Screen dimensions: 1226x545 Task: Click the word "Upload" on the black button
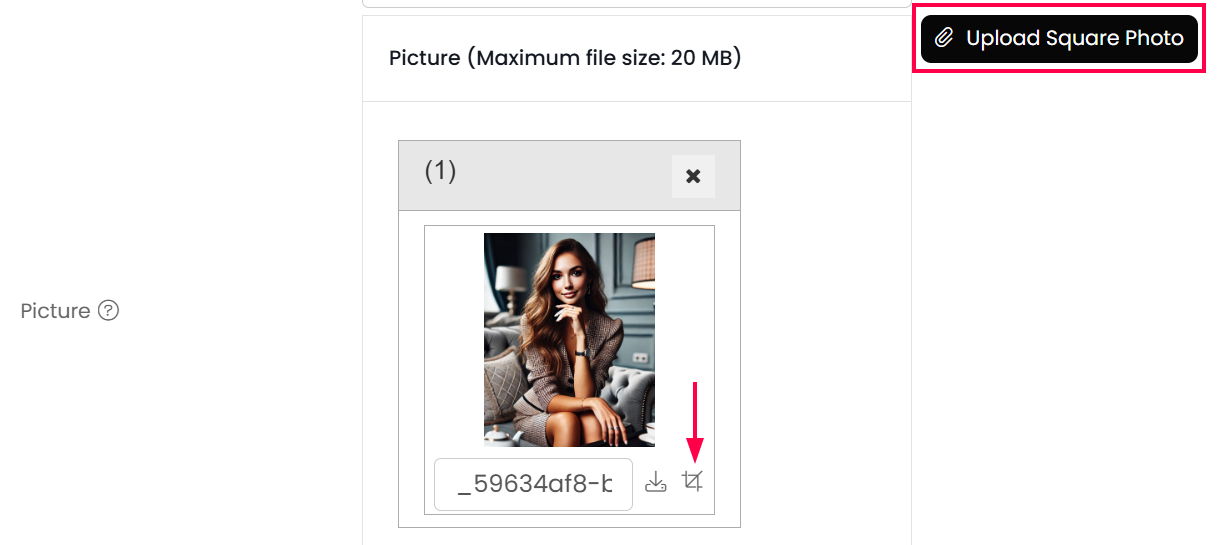tap(1003, 39)
